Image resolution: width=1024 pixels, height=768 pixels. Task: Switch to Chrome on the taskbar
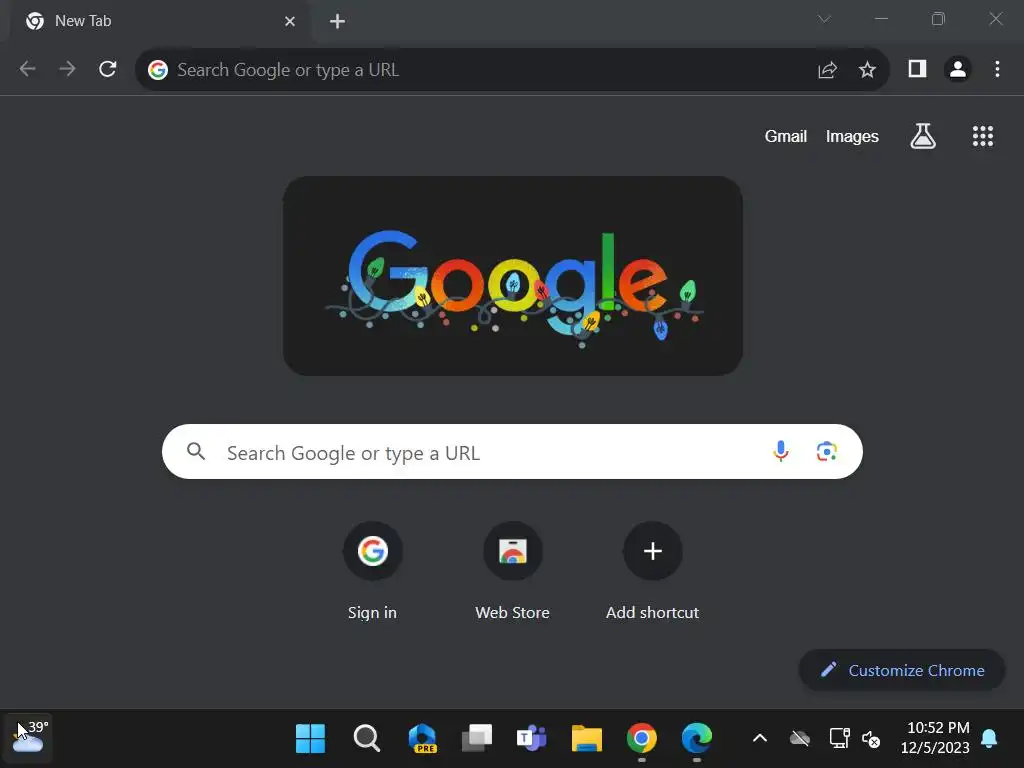pyautogui.click(x=641, y=739)
